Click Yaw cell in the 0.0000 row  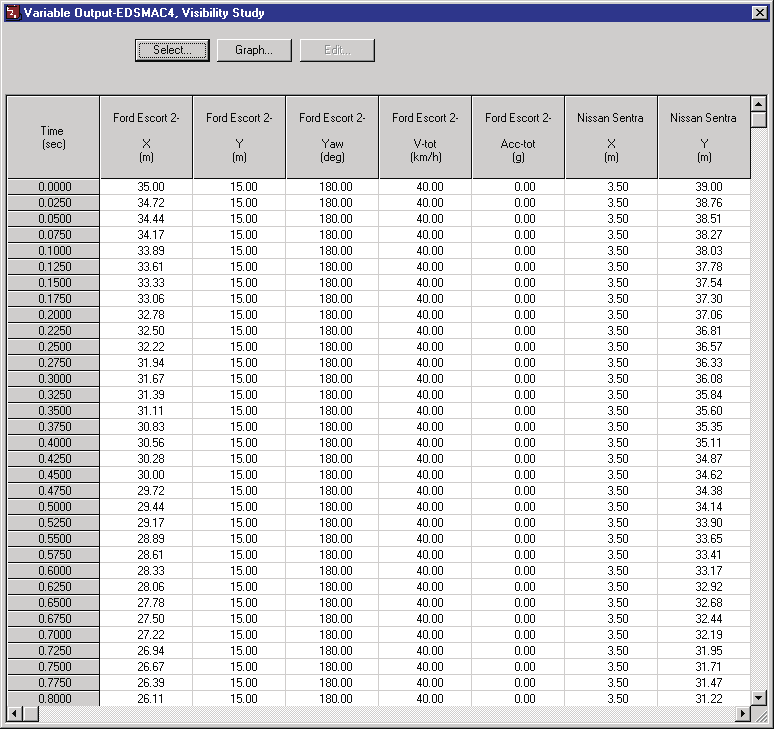coord(332,187)
